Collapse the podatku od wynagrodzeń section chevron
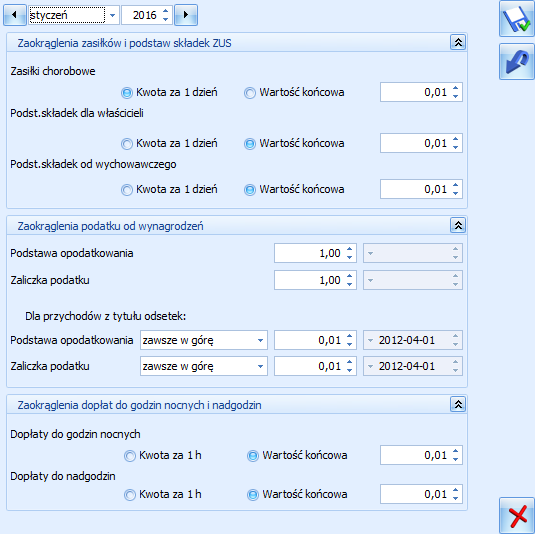Viewport: 535px width, 534px height. click(x=458, y=225)
